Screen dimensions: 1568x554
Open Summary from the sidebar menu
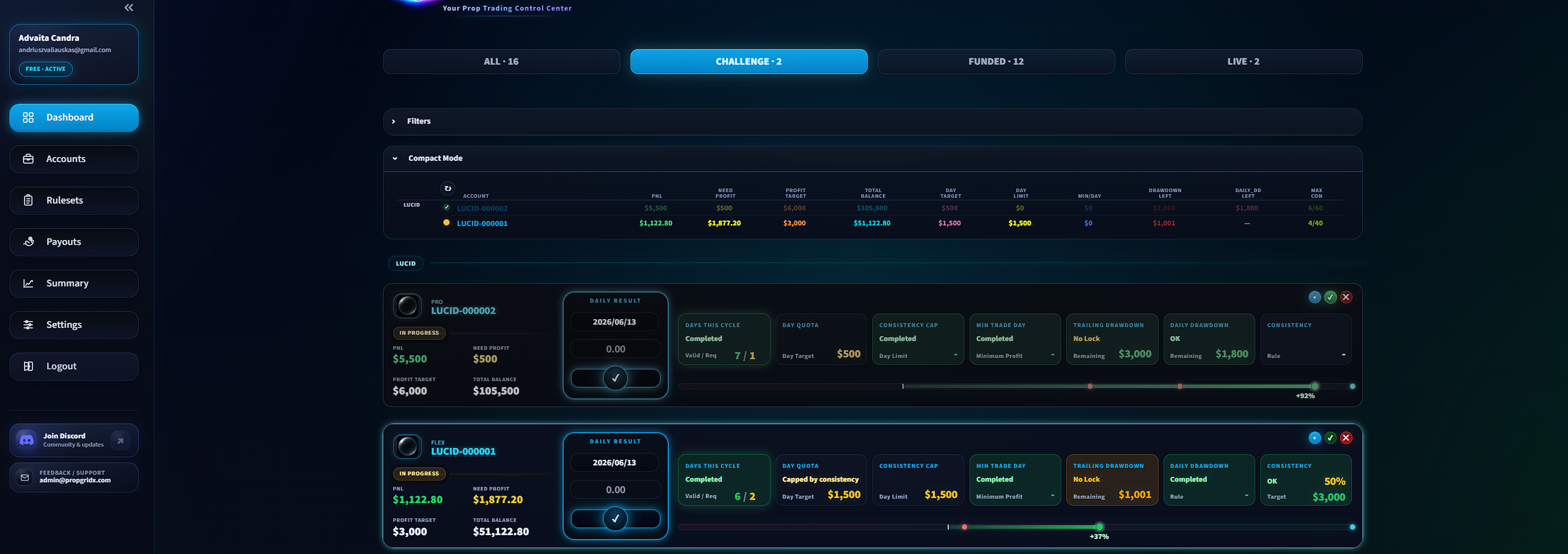click(74, 283)
